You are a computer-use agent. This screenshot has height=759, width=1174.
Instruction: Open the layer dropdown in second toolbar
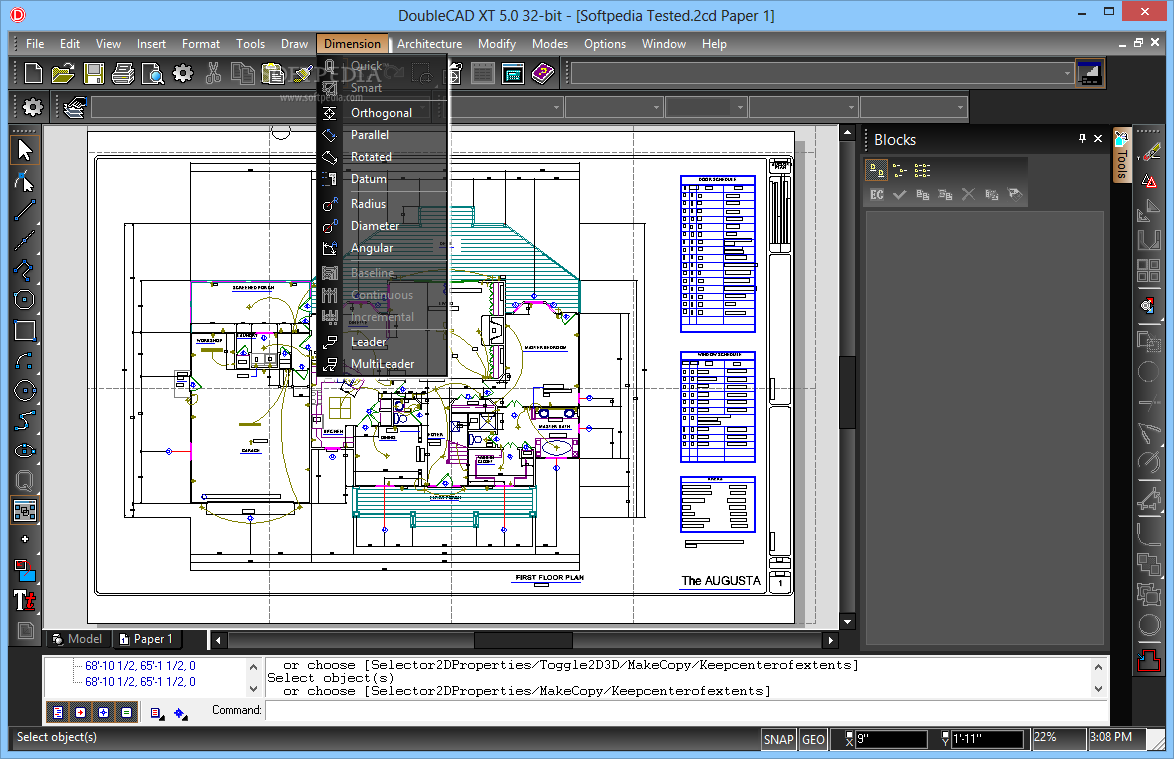pos(261,108)
